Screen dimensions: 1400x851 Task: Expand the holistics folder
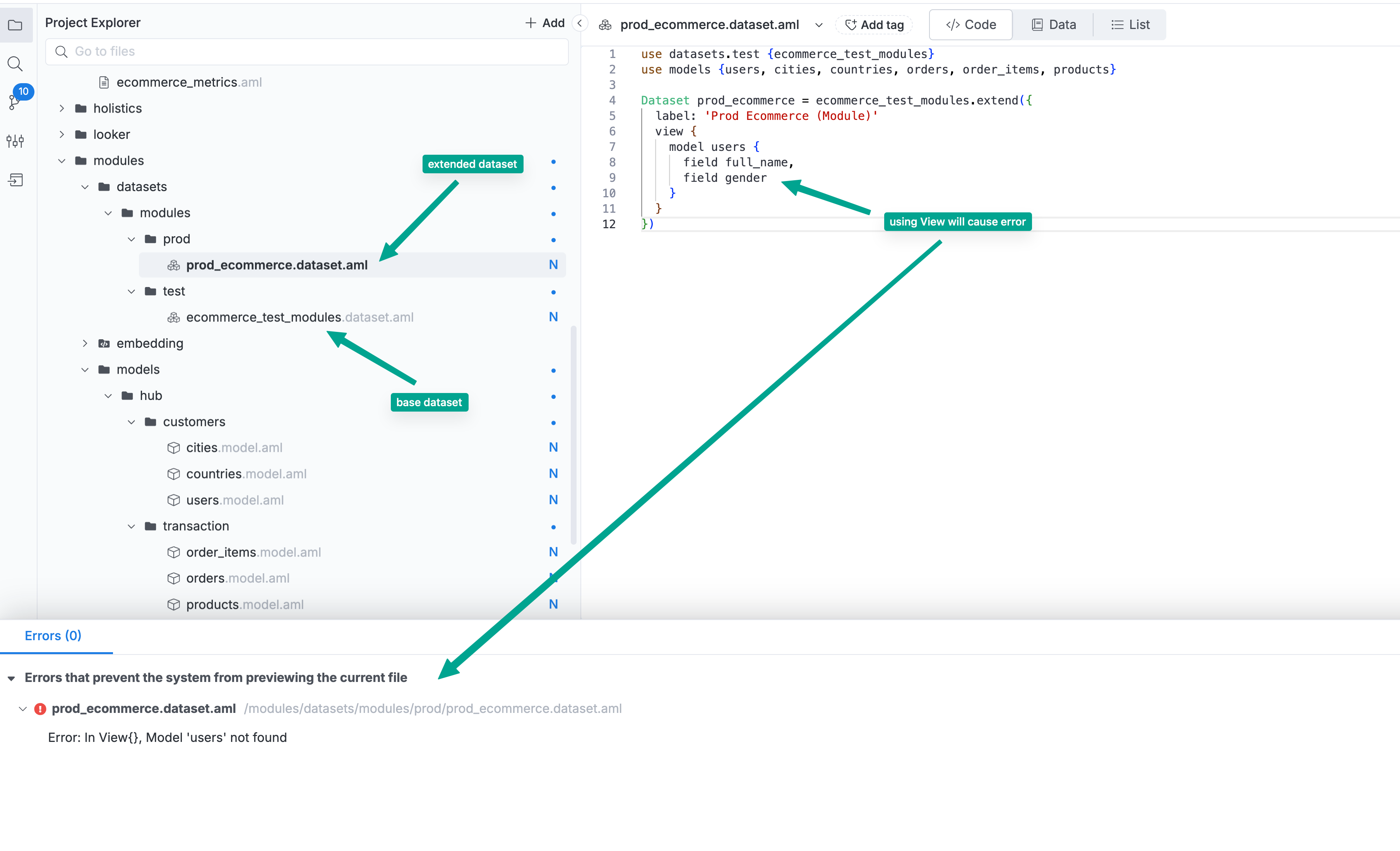click(62, 109)
